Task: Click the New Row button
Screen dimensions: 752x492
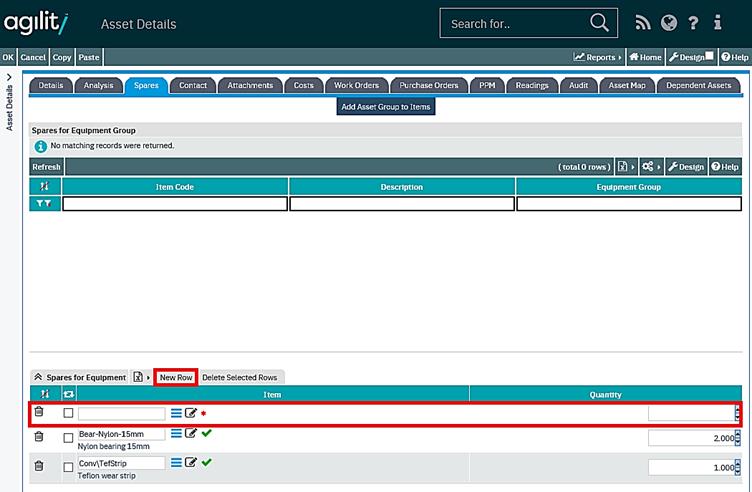Action: click(176, 377)
